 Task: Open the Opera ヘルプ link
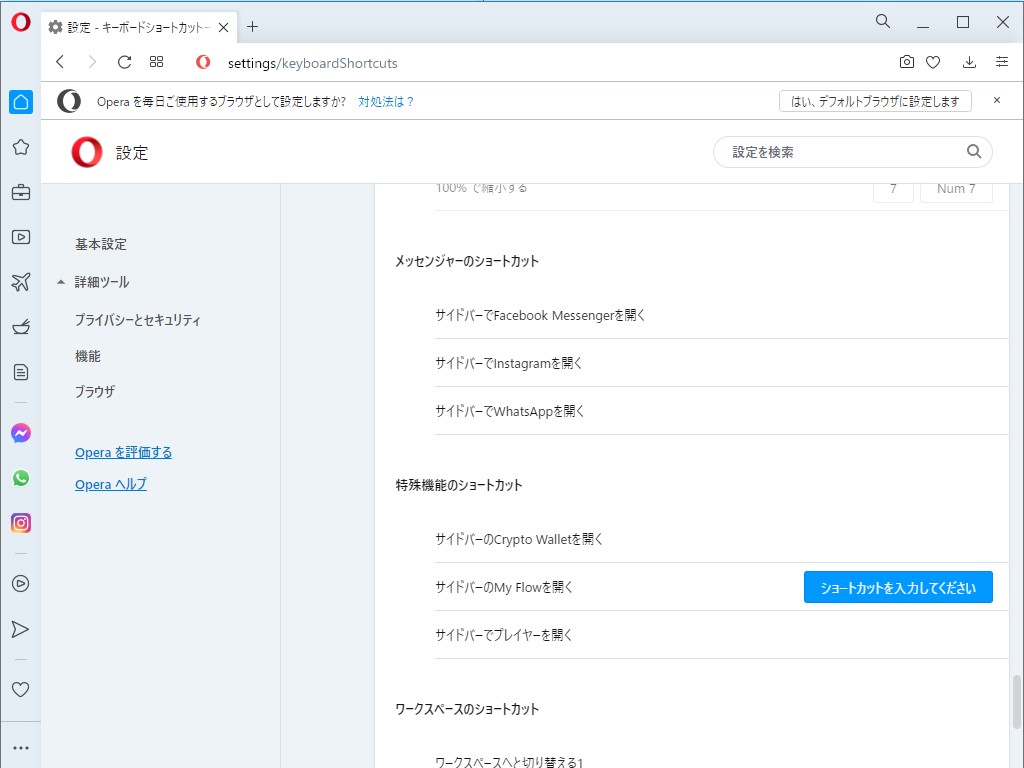[110, 484]
